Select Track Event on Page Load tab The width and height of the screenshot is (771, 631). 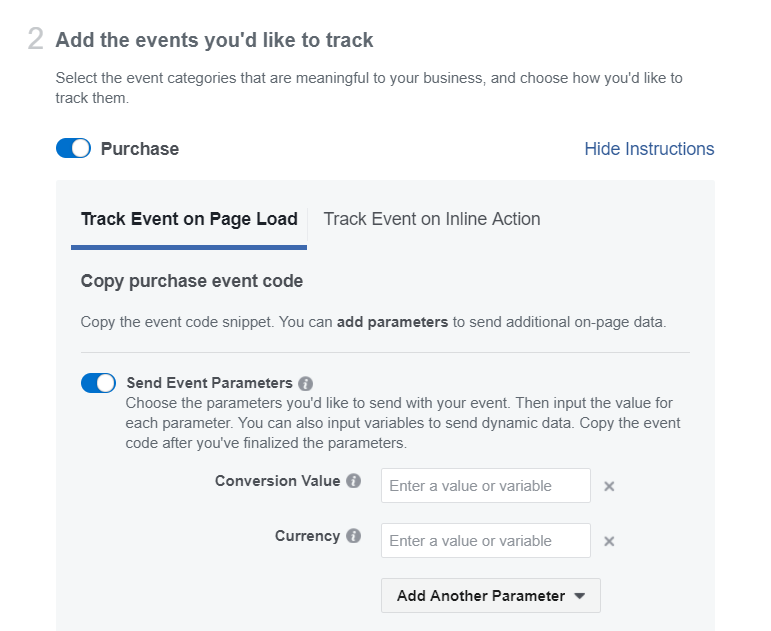189,219
